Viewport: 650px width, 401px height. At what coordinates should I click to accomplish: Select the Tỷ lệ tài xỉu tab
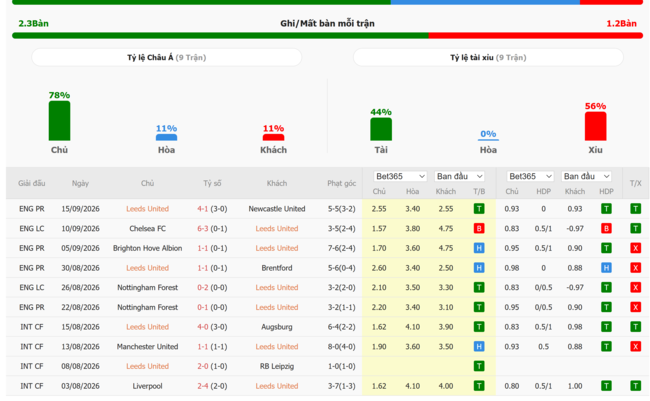click(x=488, y=57)
